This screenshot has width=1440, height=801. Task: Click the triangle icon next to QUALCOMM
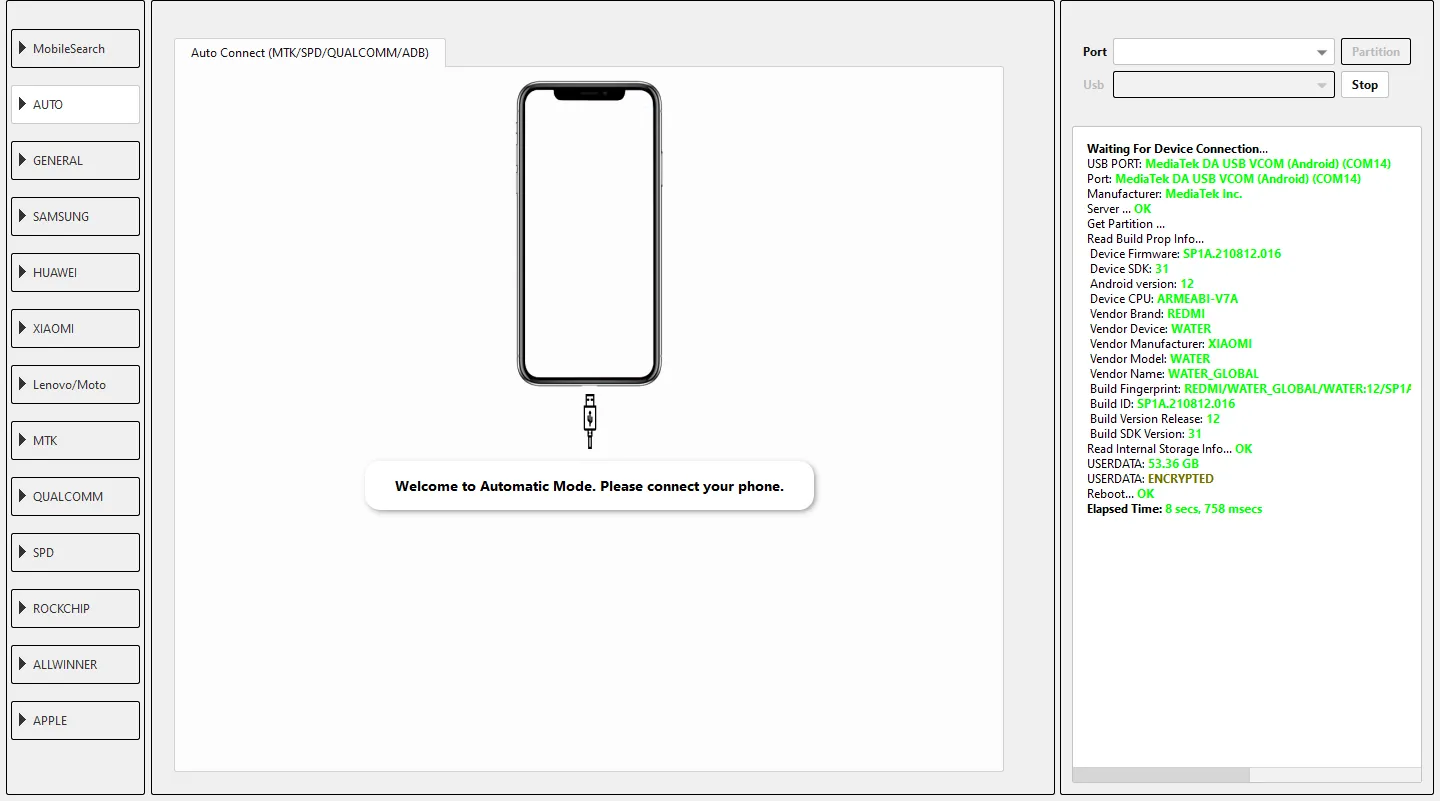23,496
